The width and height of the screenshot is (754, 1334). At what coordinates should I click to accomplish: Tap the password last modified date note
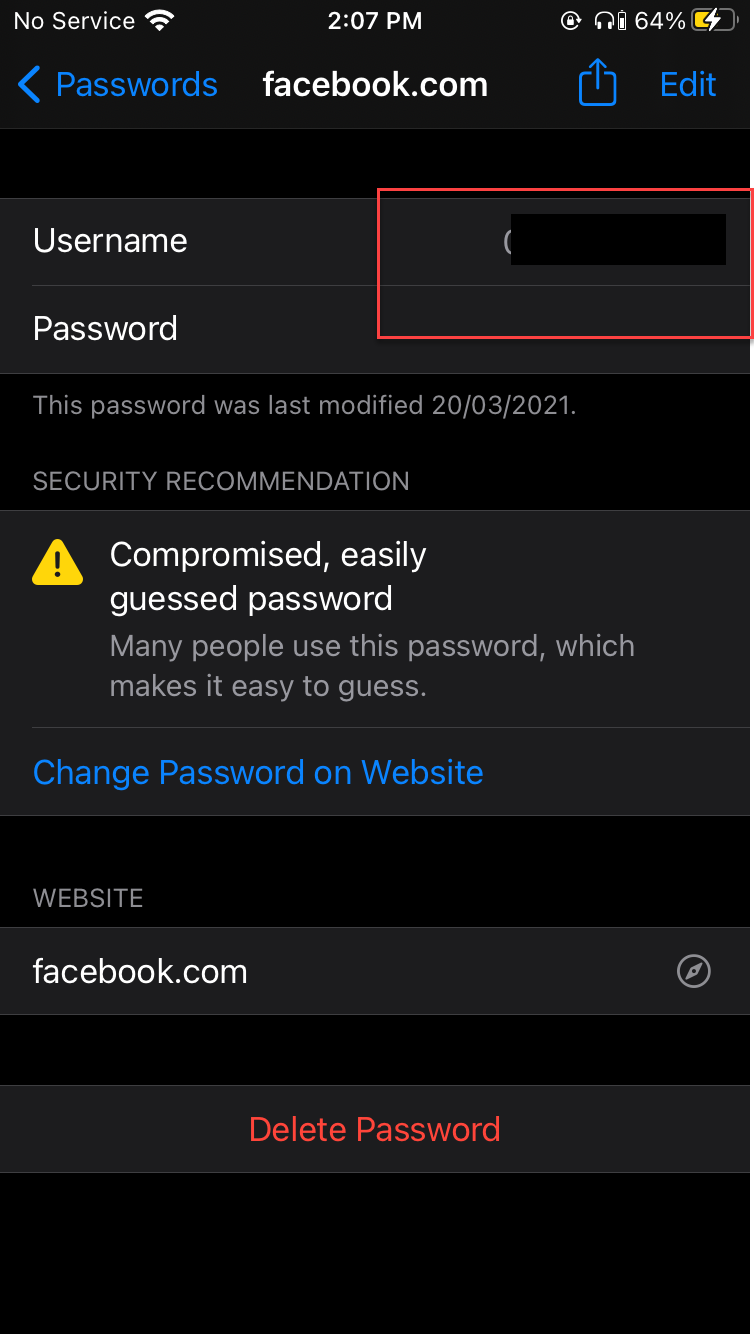tap(305, 405)
